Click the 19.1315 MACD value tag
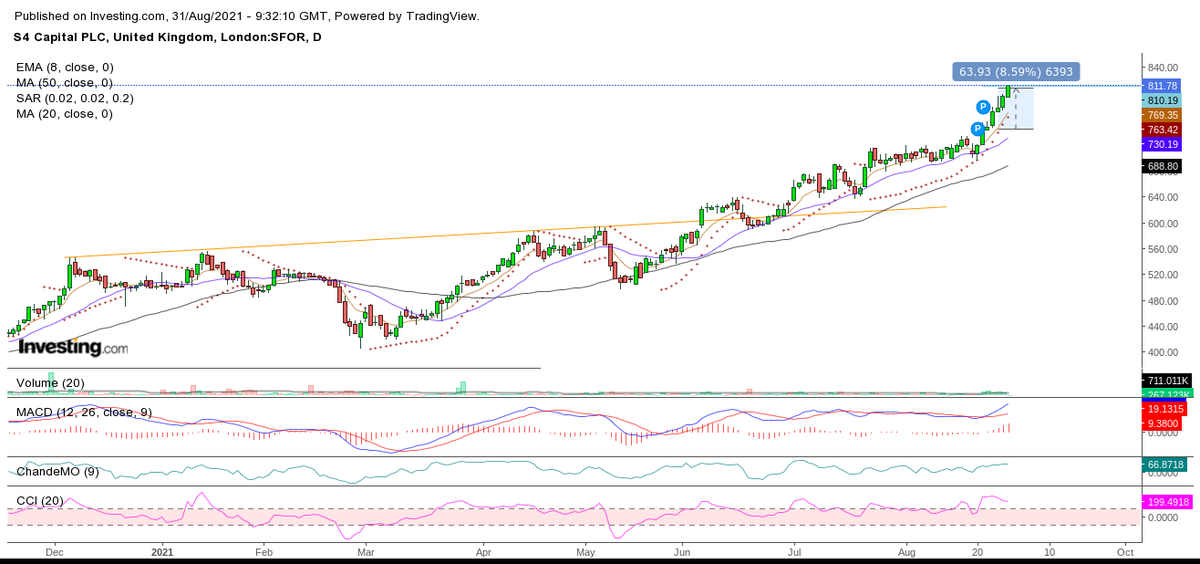Viewport: 1200px width, 564px height. tap(1165, 409)
